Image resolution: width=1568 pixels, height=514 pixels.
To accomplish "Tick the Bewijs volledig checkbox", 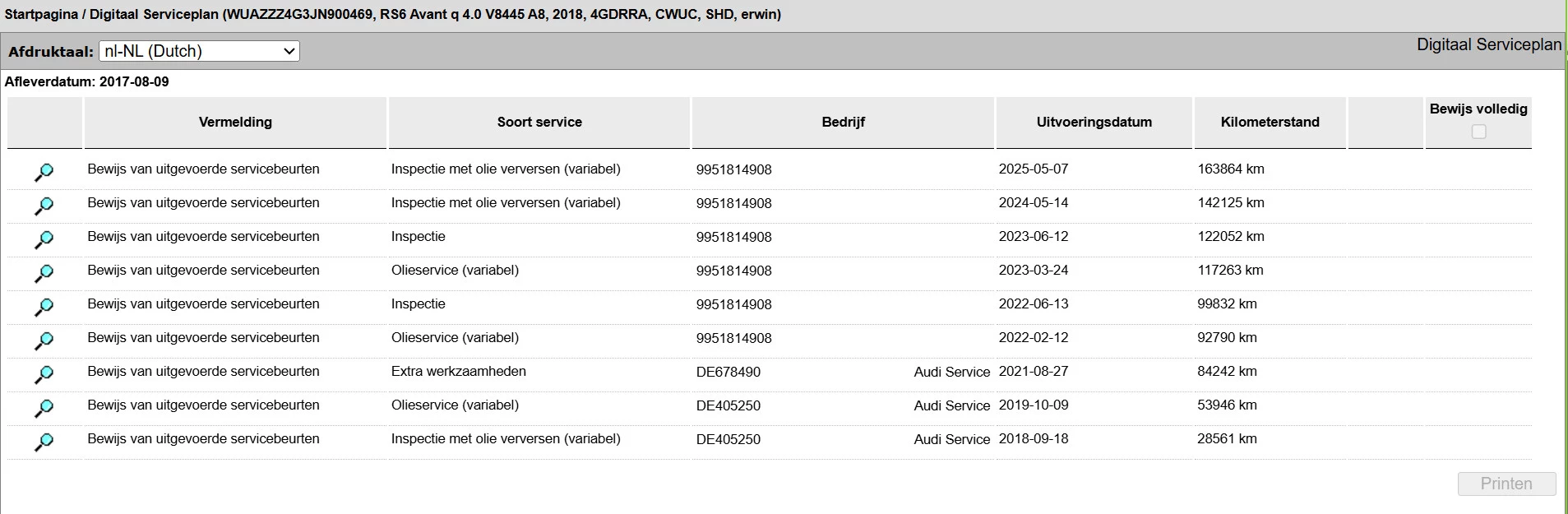I will click(x=1478, y=132).
